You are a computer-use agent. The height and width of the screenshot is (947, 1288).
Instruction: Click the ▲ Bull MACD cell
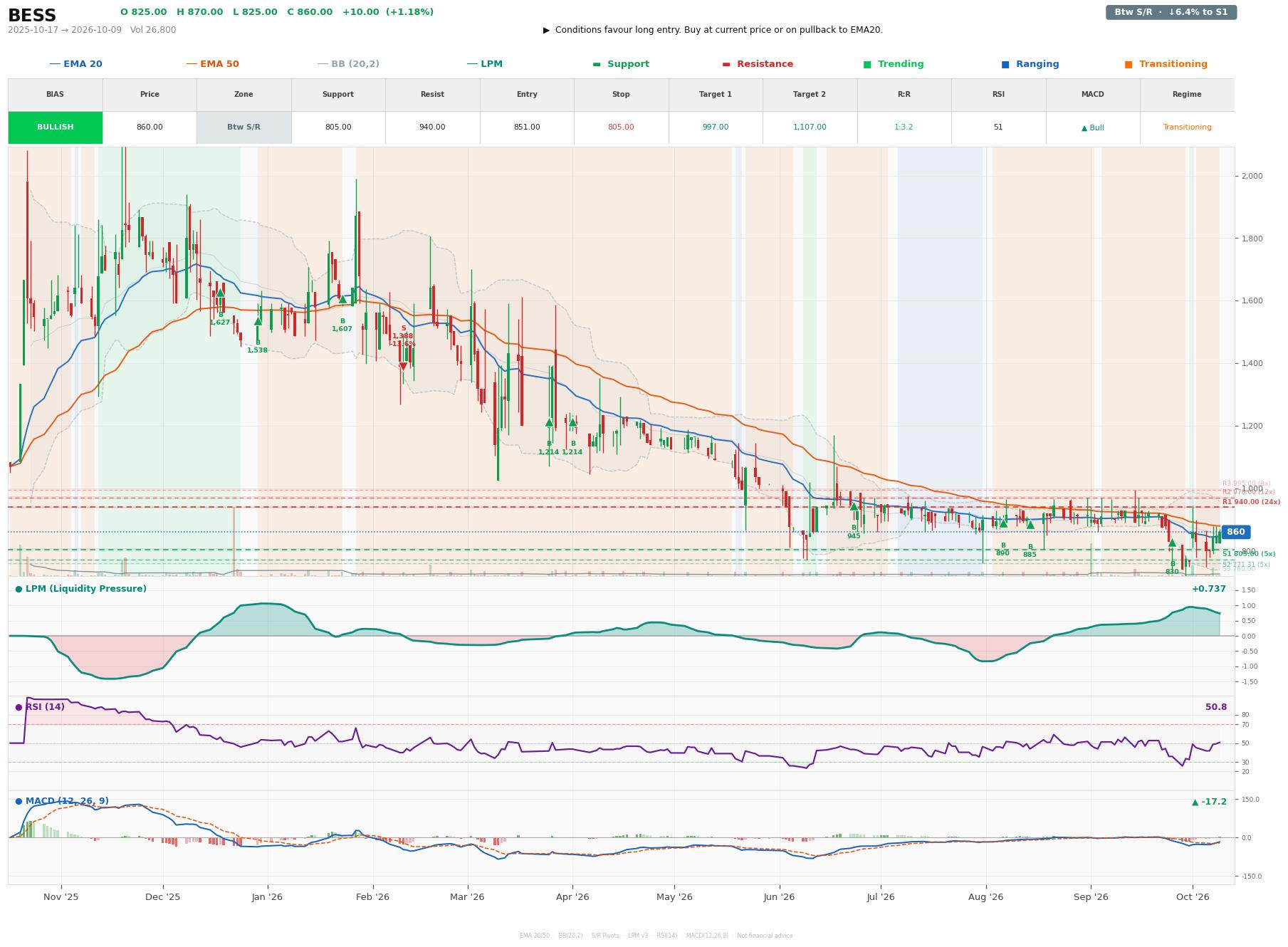pyautogui.click(x=1092, y=127)
